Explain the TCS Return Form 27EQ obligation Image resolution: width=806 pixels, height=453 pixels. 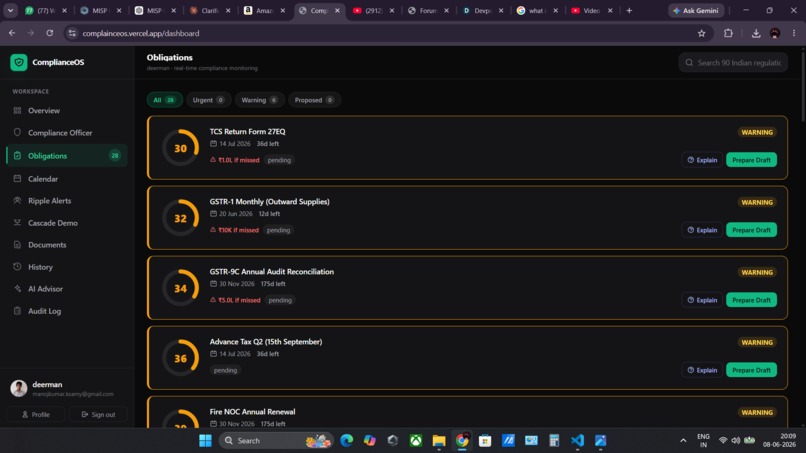(702, 160)
